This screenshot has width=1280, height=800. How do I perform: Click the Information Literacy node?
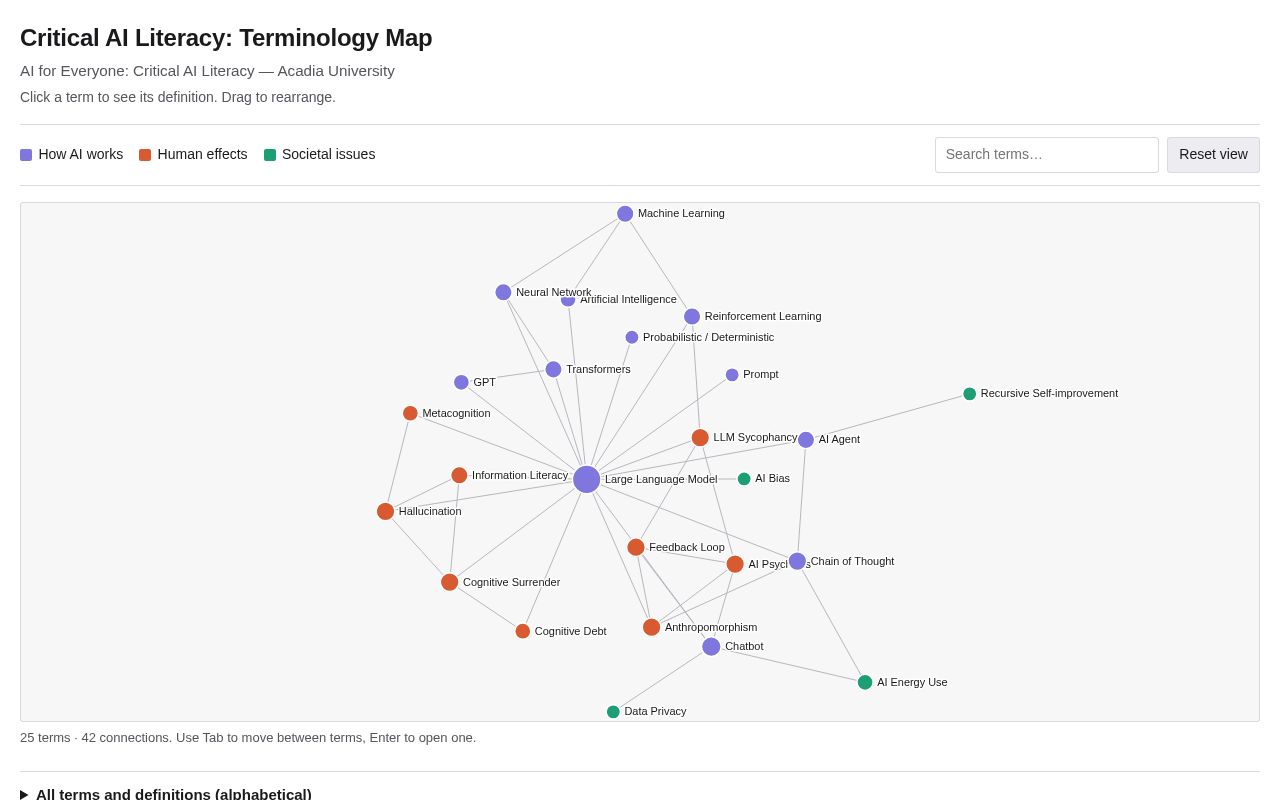459,475
